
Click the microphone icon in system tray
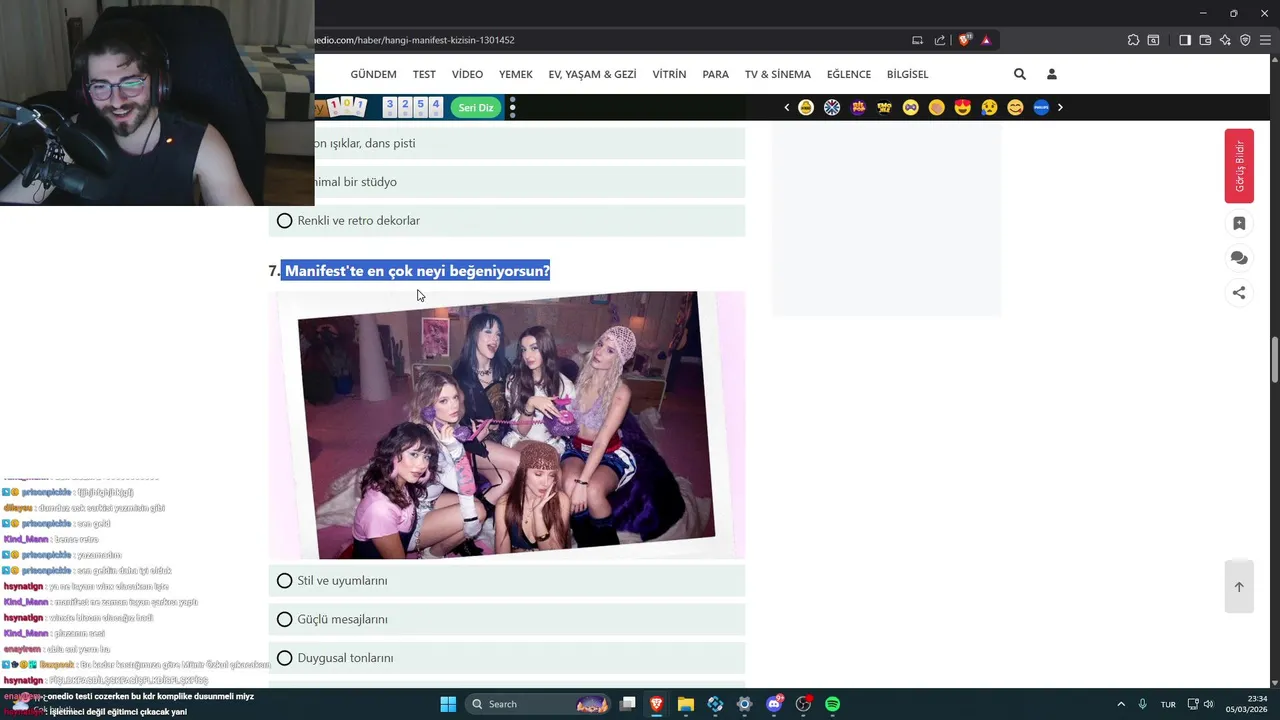(1143, 704)
